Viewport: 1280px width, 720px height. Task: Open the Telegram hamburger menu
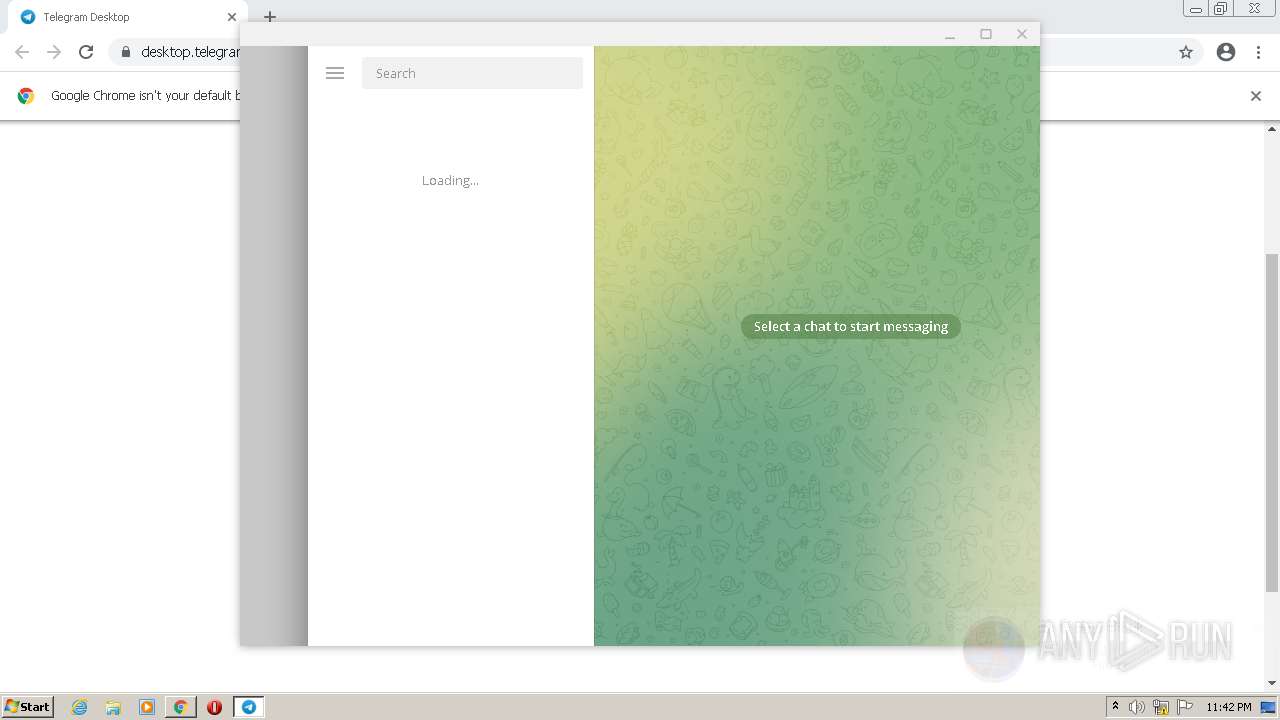(335, 73)
